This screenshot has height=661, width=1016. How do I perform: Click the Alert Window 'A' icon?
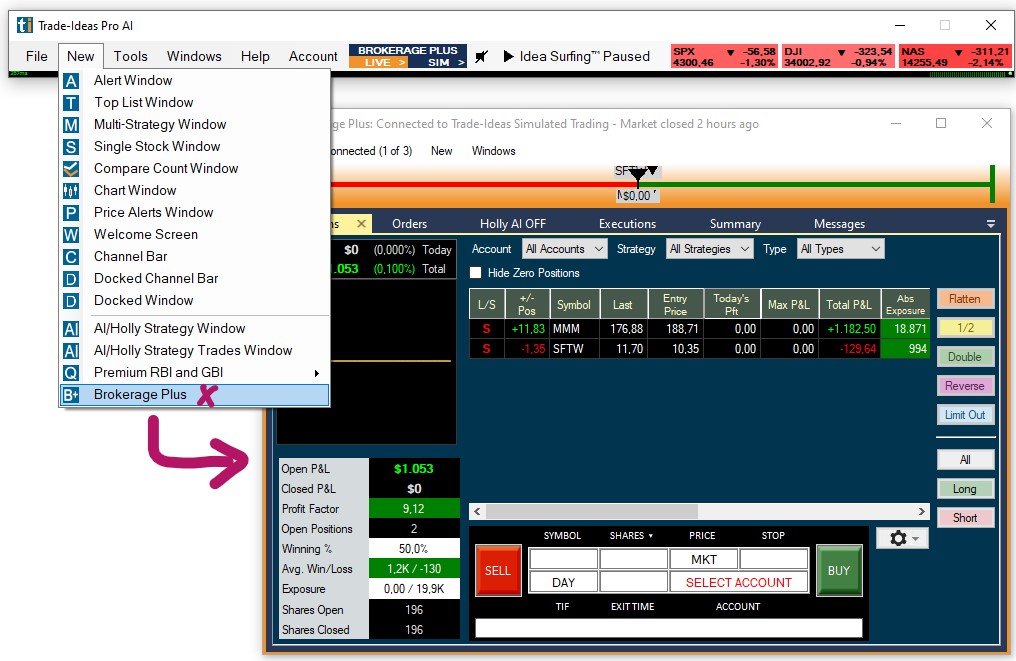click(x=71, y=81)
